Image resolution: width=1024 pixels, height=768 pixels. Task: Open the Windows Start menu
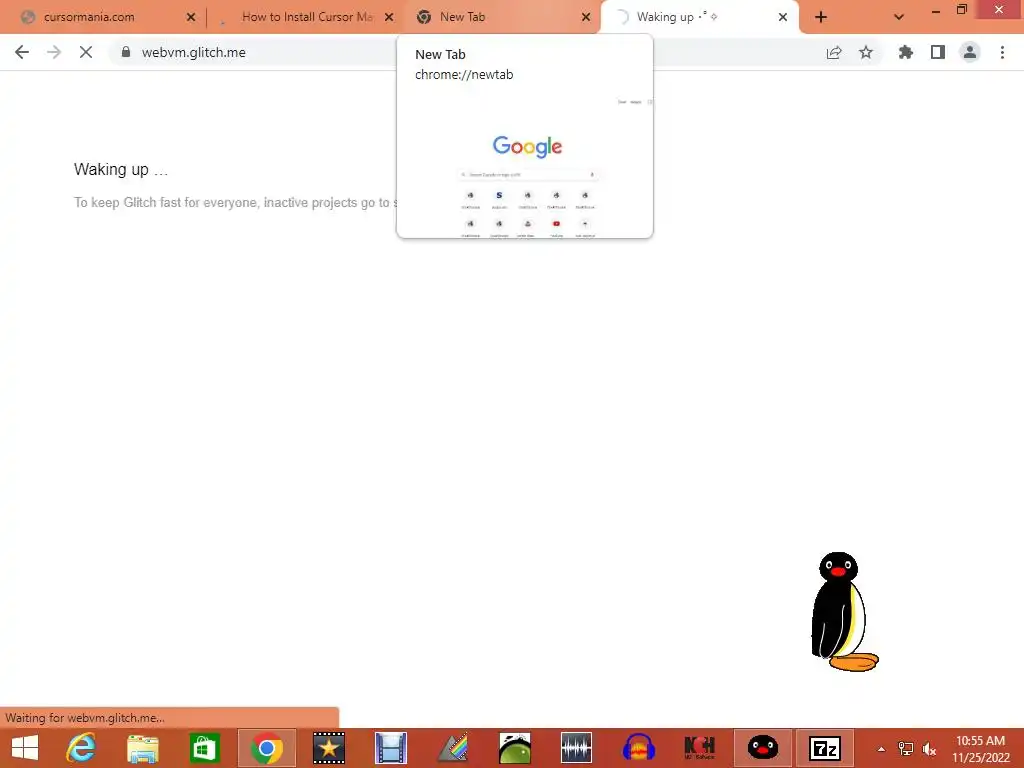[x=25, y=748]
